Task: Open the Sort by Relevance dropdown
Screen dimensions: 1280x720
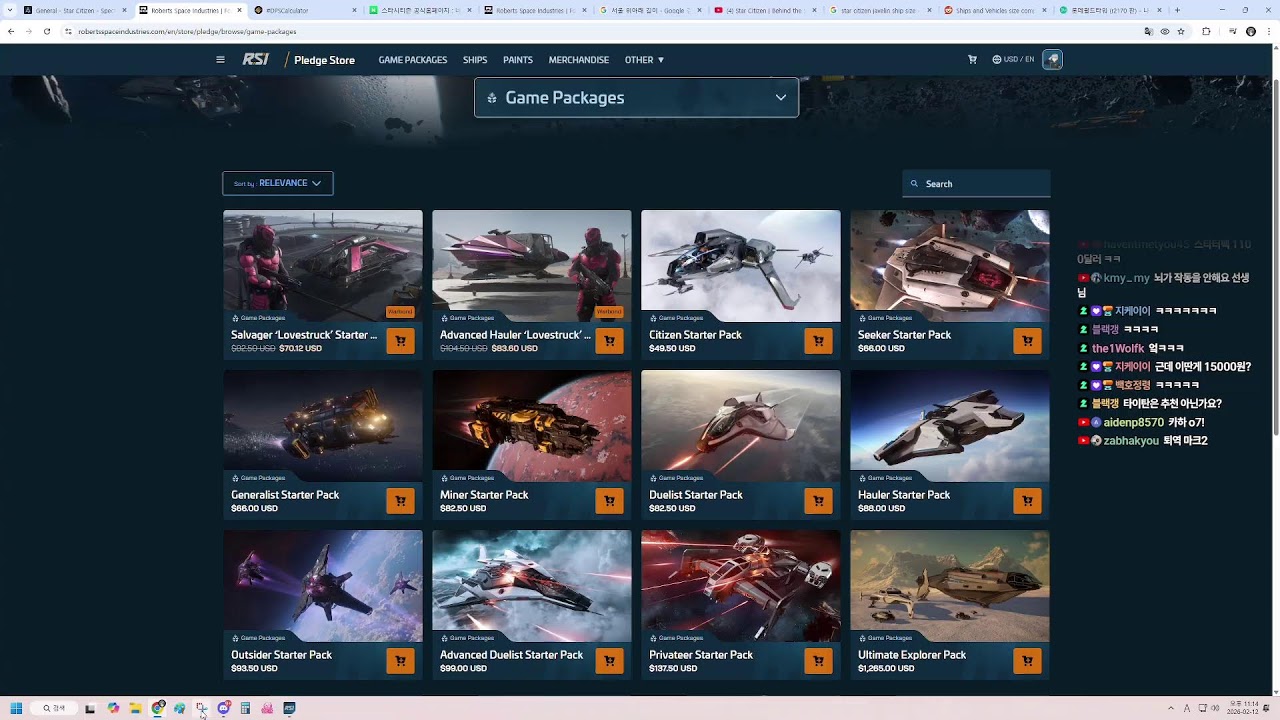Action: [278, 183]
